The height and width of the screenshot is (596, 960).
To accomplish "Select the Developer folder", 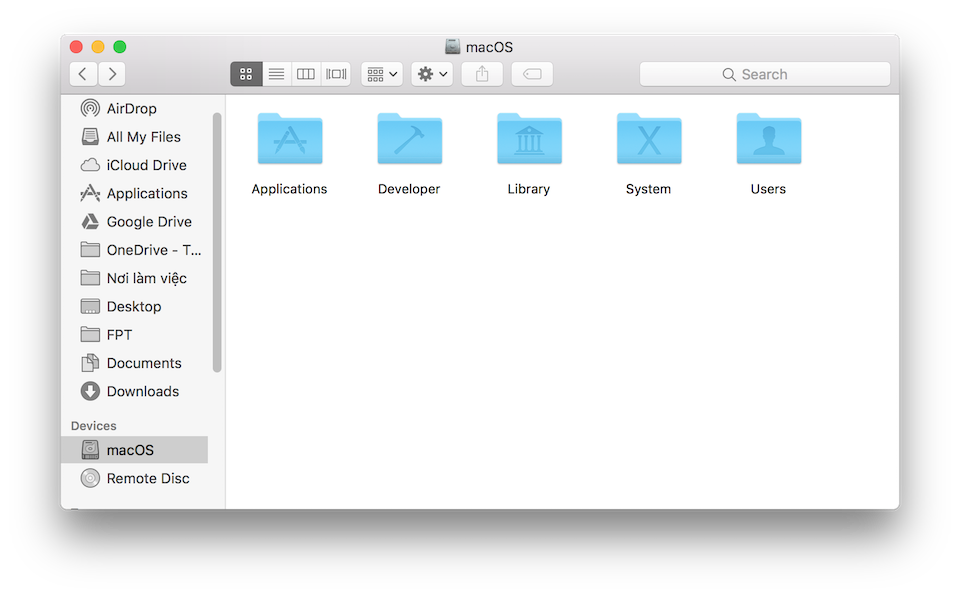I will tap(409, 140).
